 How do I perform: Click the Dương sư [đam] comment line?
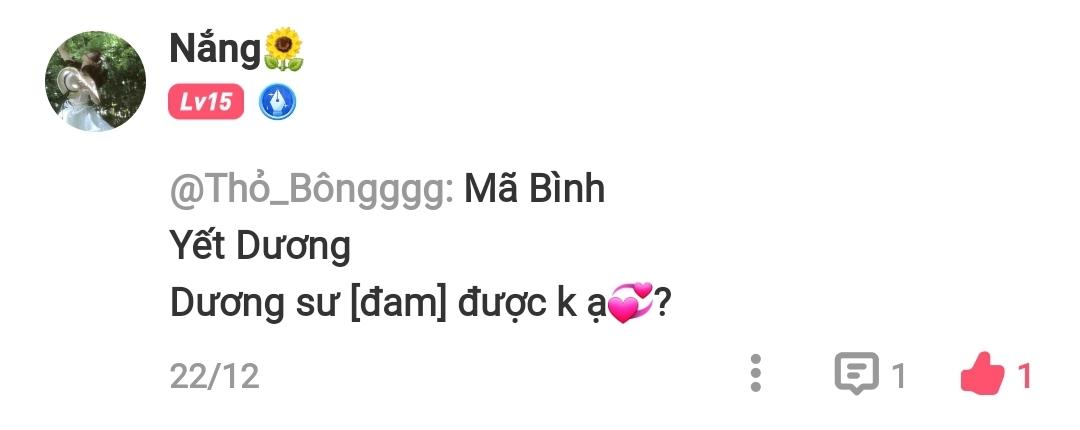420,304
